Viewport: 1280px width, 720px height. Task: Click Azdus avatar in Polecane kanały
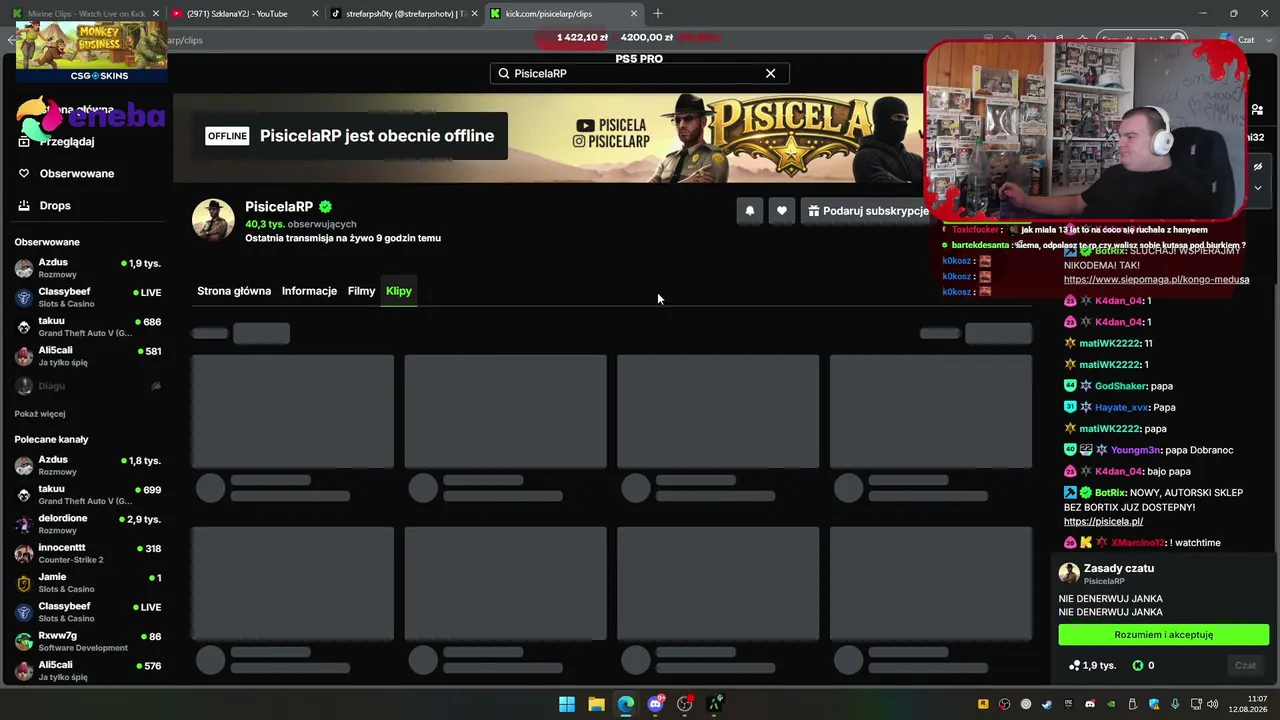point(24,465)
